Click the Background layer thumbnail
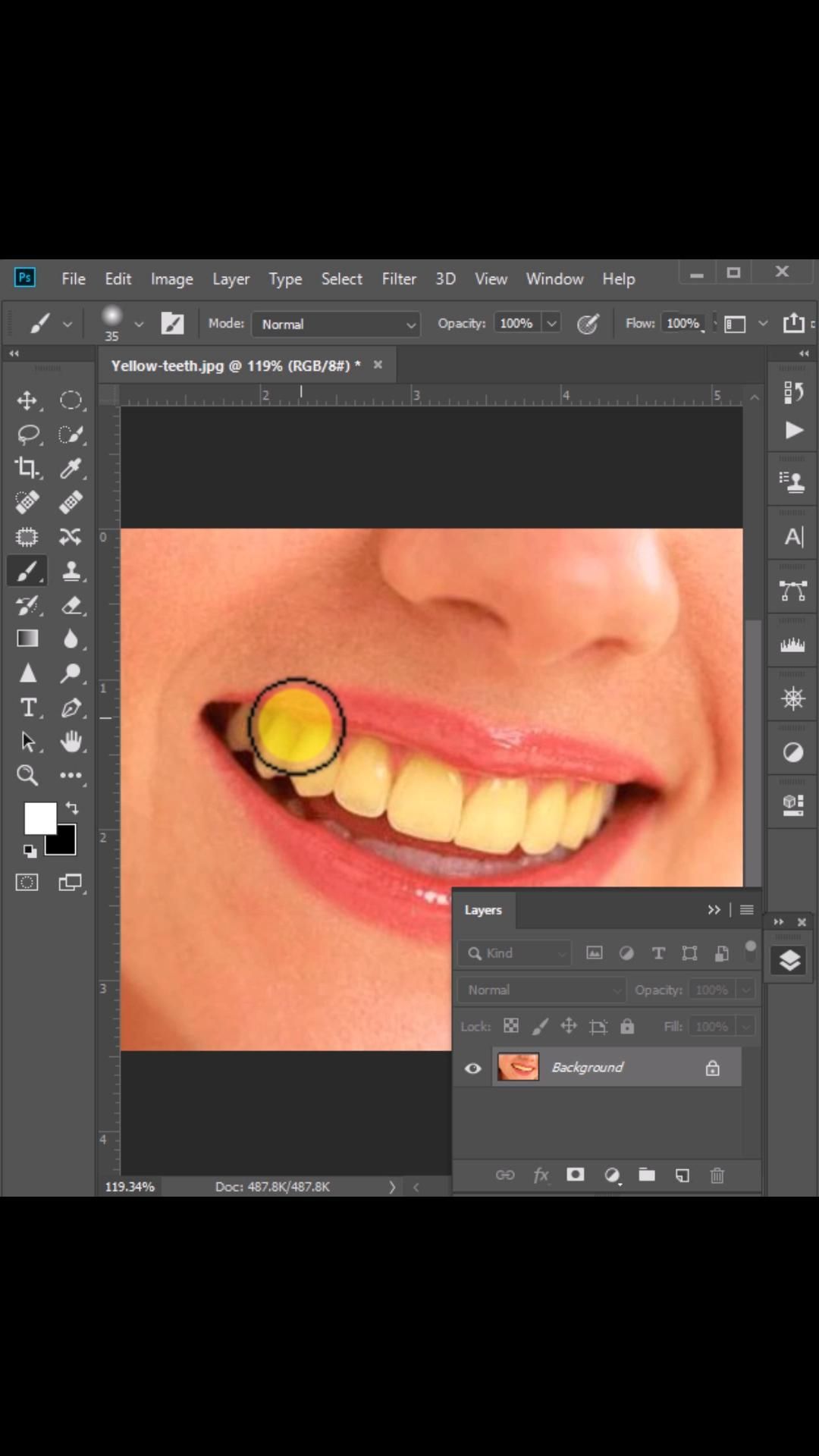The width and height of the screenshot is (819, 1456). (518, 1068)
